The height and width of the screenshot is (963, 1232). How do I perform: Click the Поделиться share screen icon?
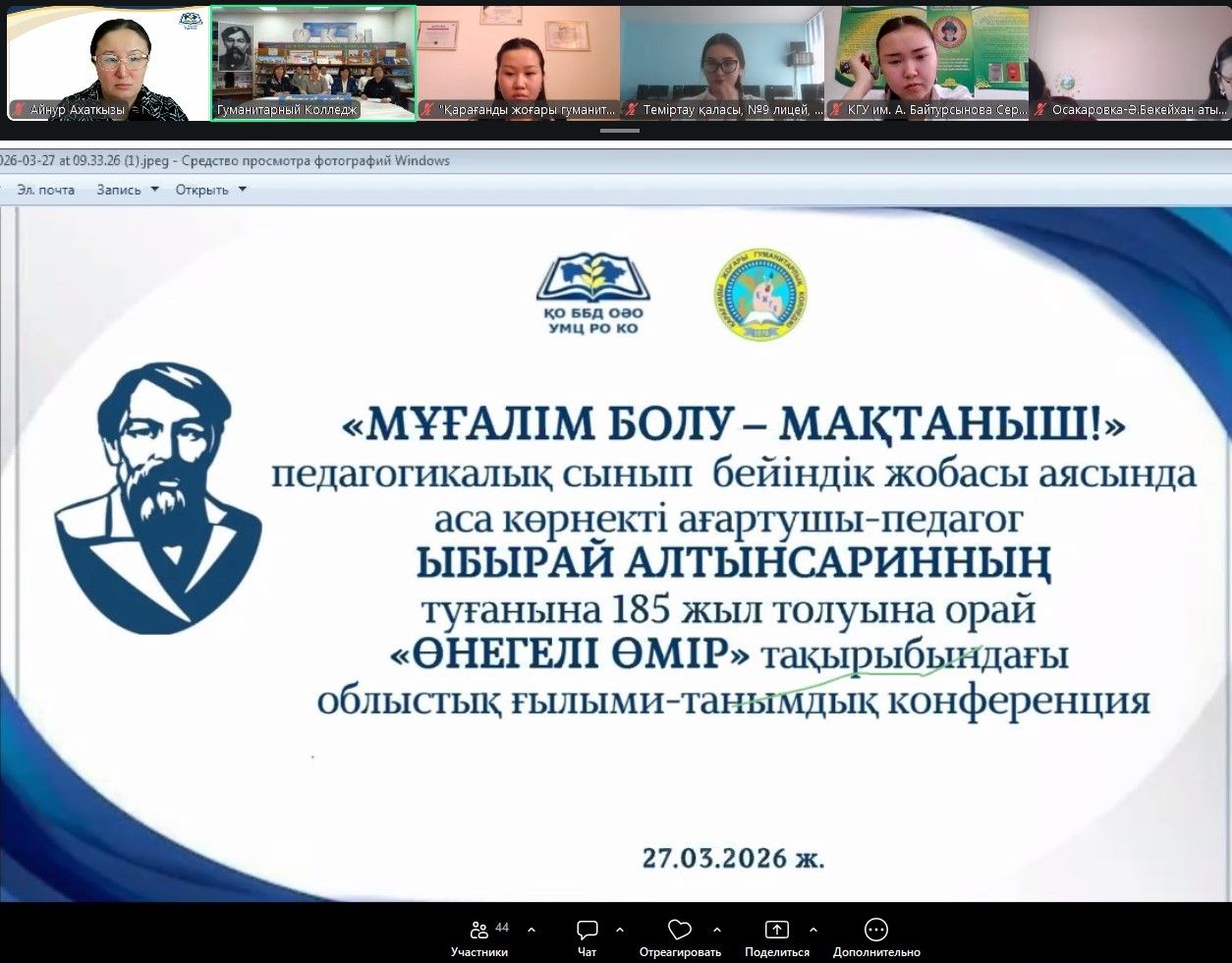(776, 931)
